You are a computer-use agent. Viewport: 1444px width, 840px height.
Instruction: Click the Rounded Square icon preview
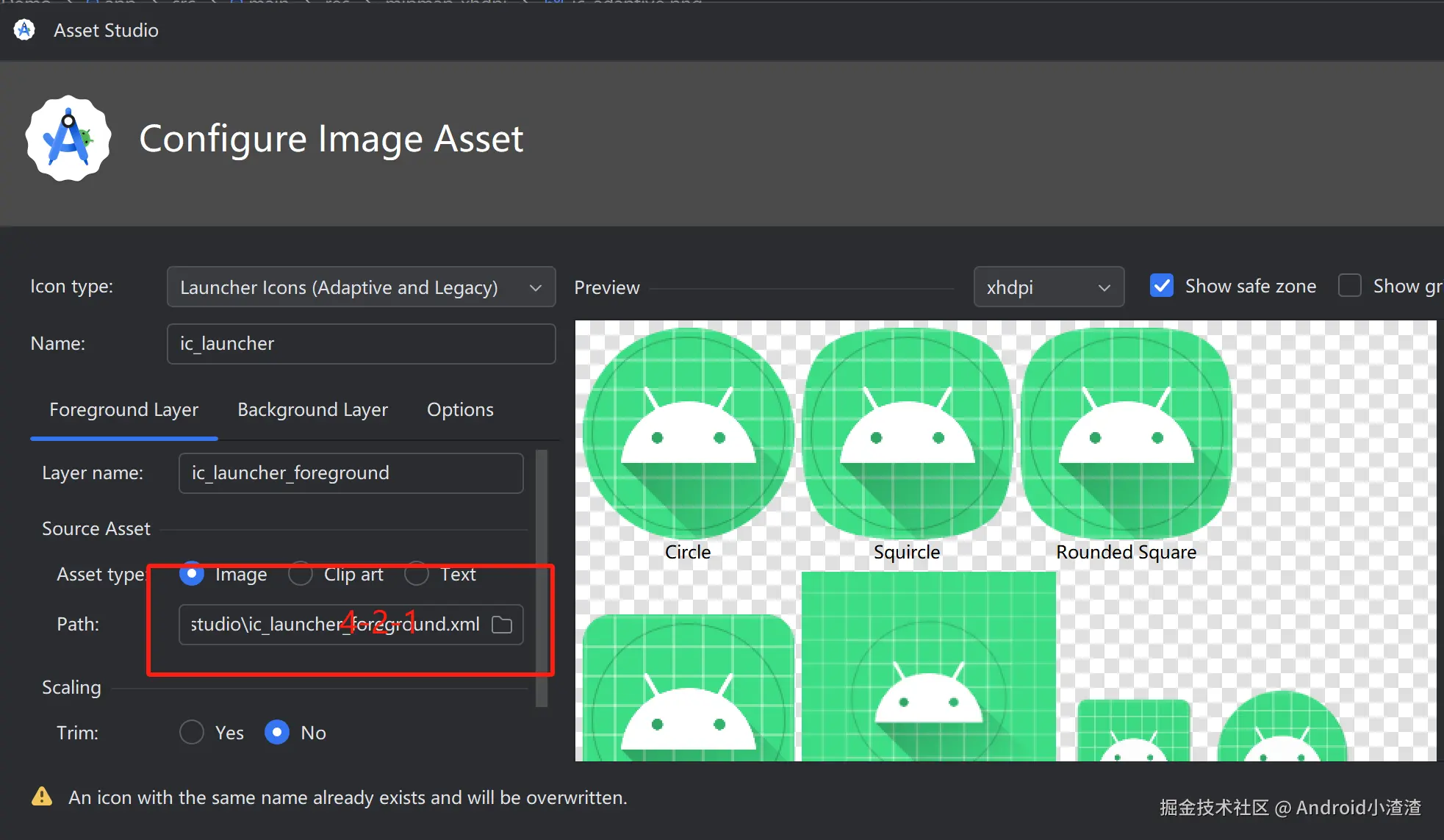pyautogui.click(x=1126, y=434)
